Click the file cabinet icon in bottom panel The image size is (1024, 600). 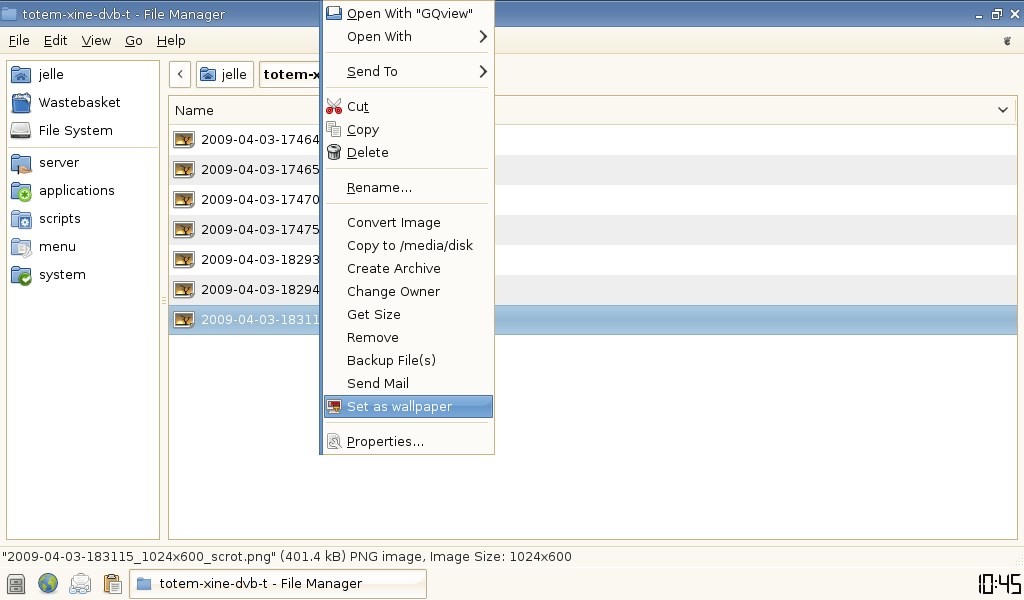click(x=16, y=584)
